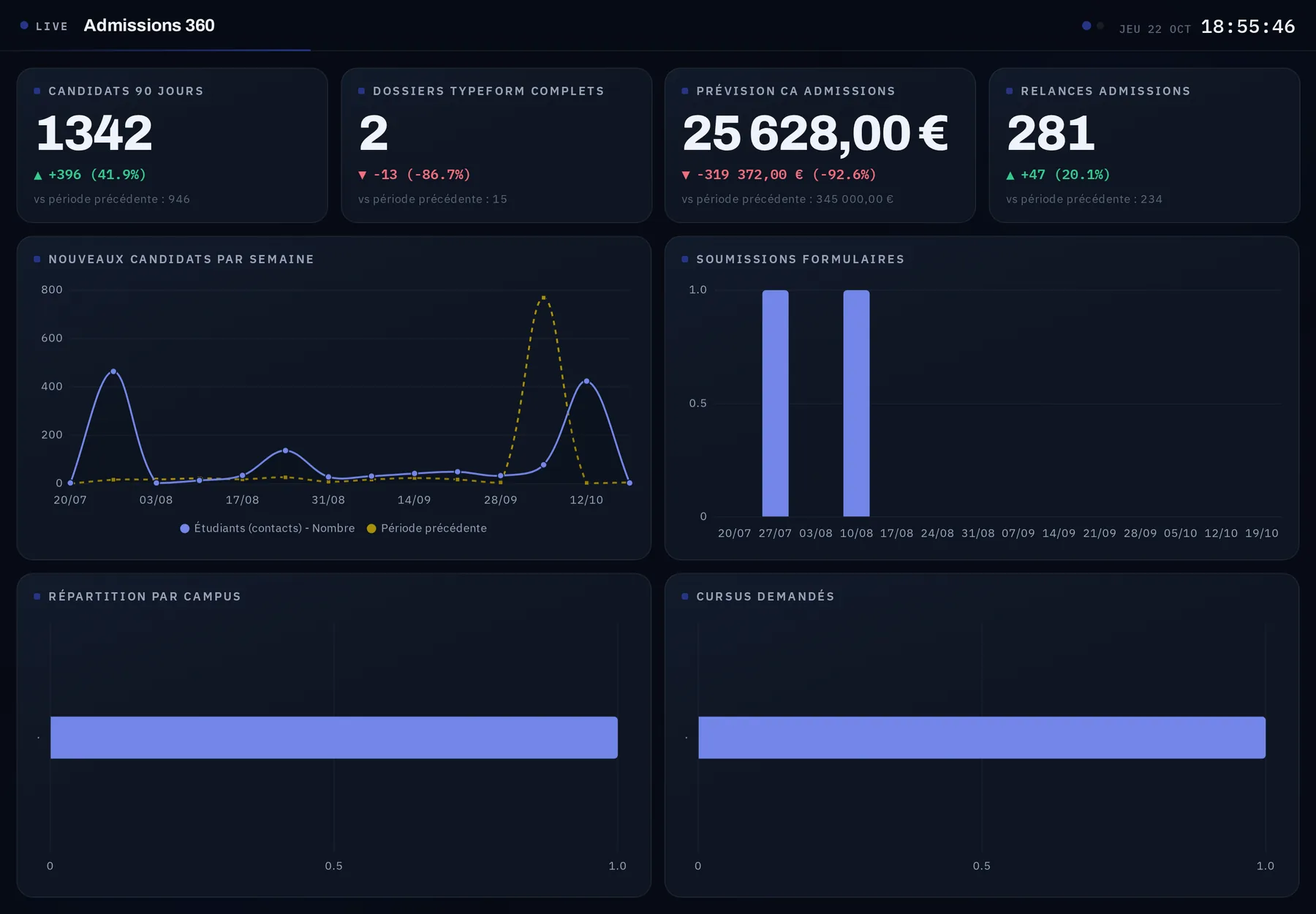Click the green +396 (41.9%) up indicator
The image size is (1316, 914).
(x=90, y=175)
